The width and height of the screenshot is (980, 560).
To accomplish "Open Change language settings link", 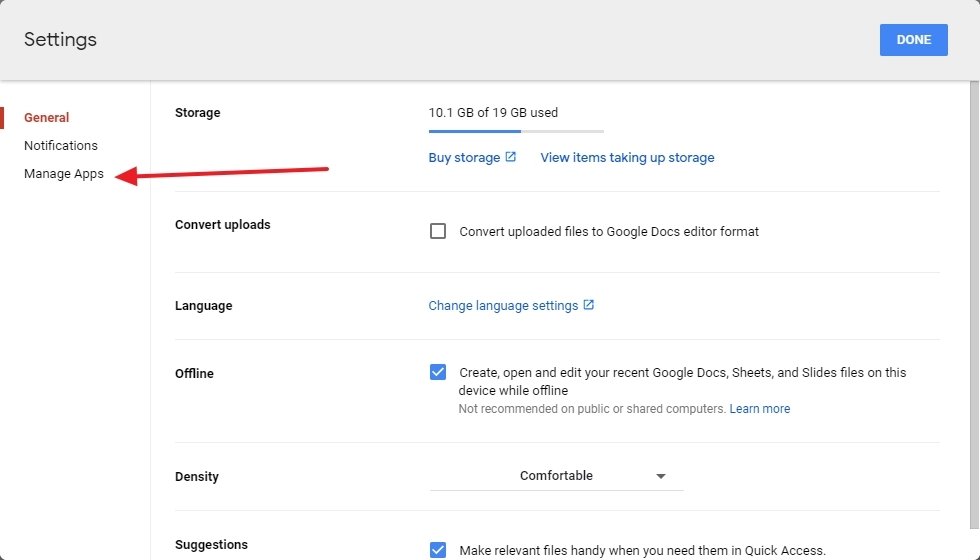I will tap(503, 306).
